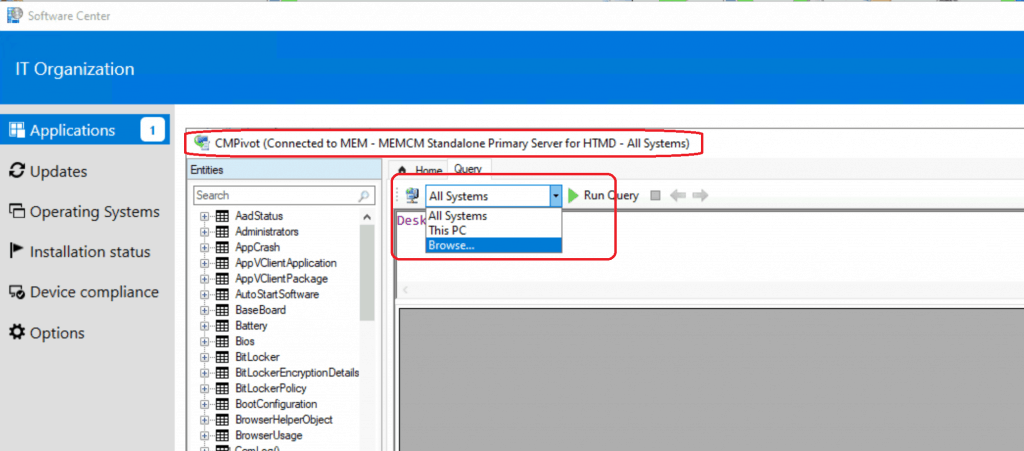Viewport: 1024px width, 451px height.
Task: Select the BitLockerEncryptionDetails entity
Action: (297, 373)
